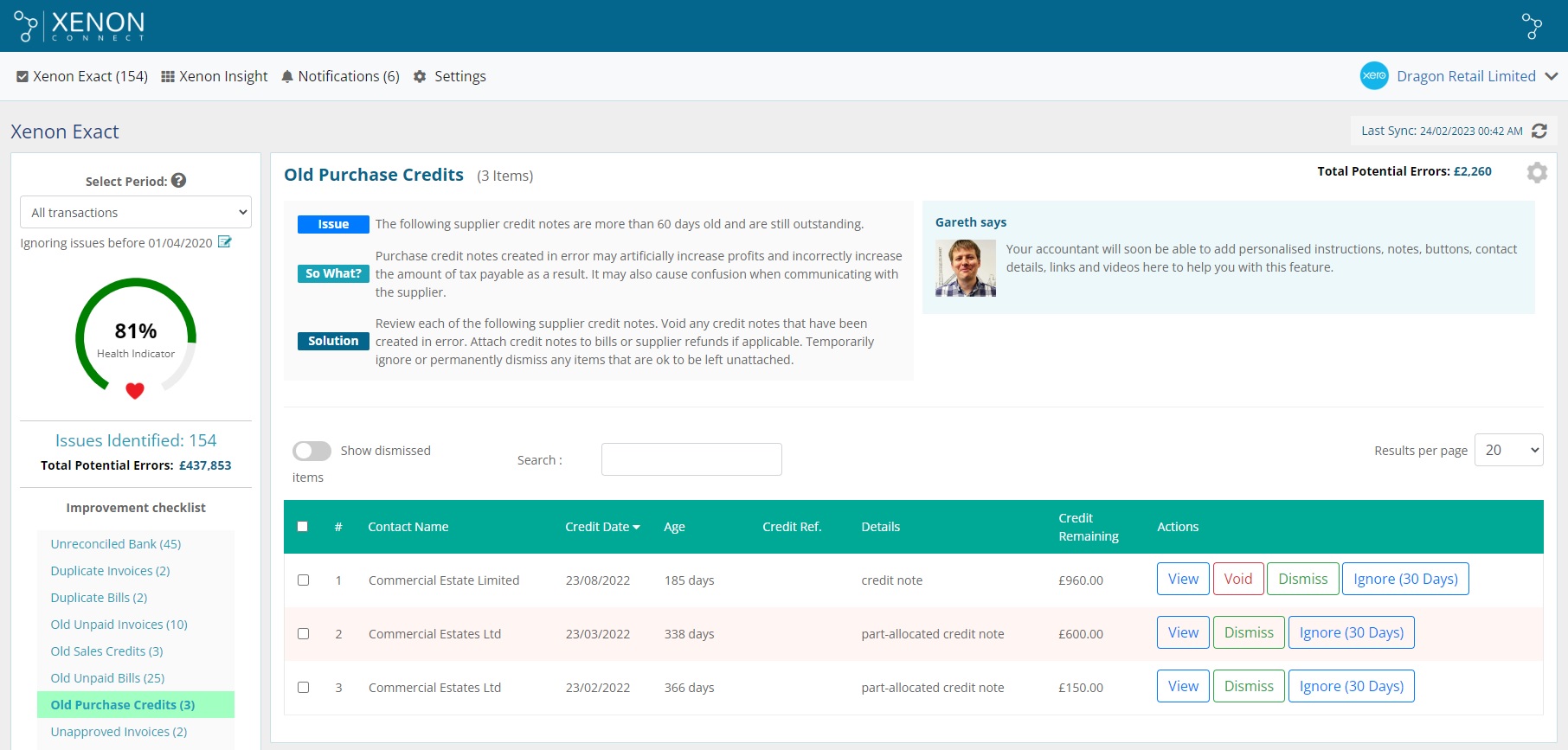The width and height of the screenshot is (1568, 750).
Task: Tick the checkbox for Commercial Estate Limited row
Action: pyautogui.click(x=304, y=580)
